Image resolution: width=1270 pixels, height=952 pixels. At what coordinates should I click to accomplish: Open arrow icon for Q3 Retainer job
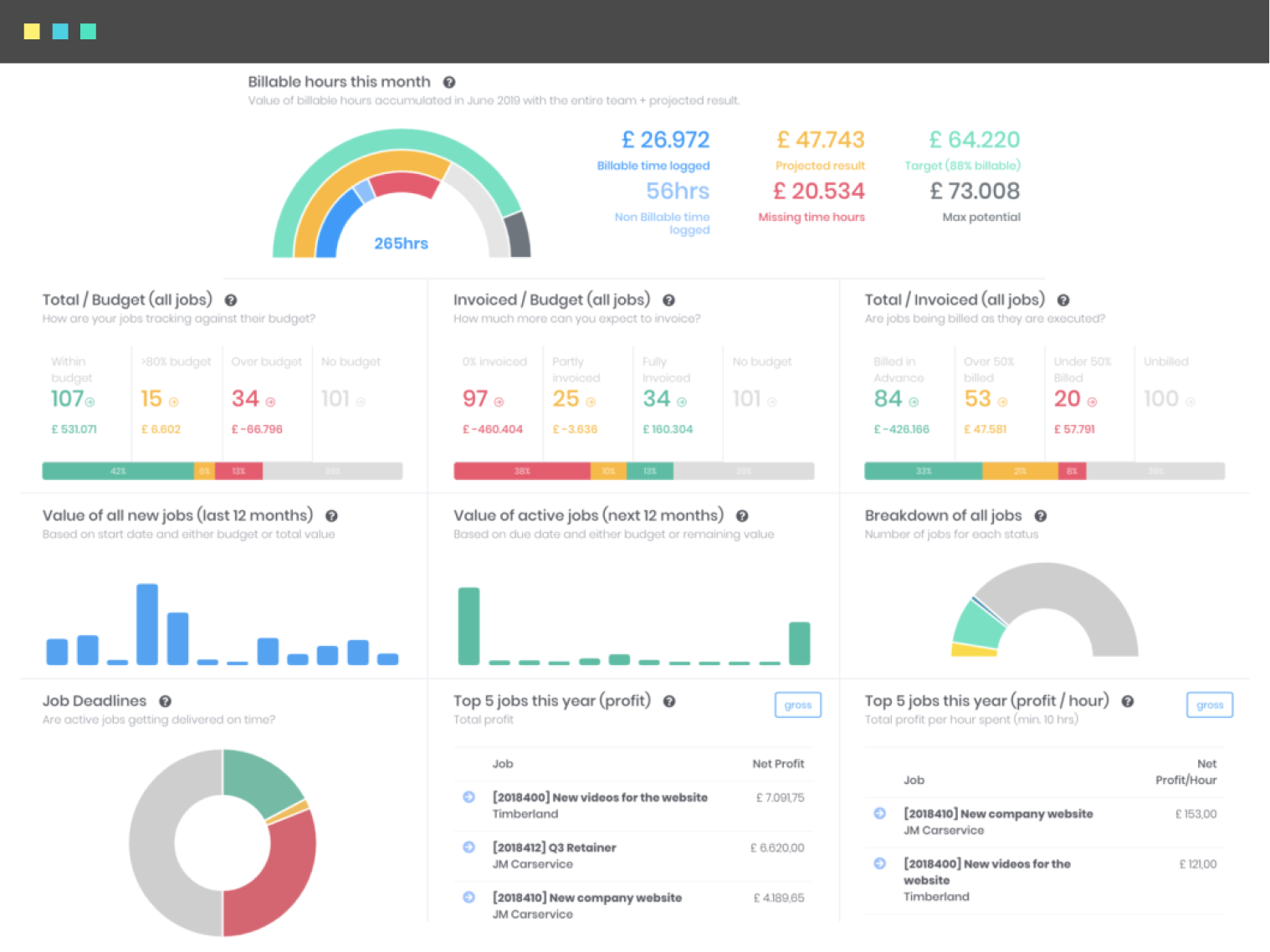469,847
